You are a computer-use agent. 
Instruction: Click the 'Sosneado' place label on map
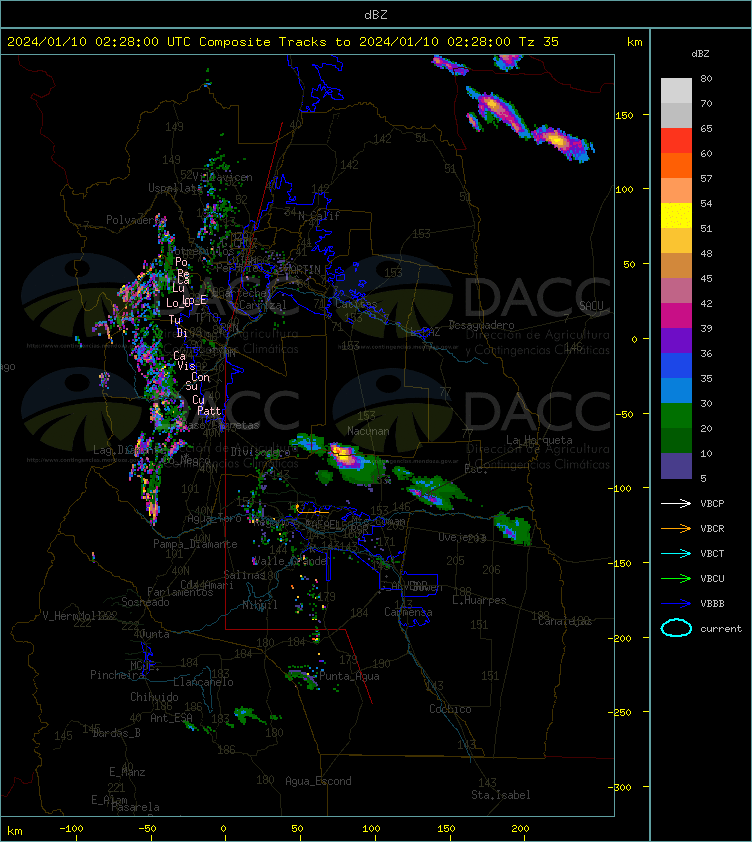[145, 602]
